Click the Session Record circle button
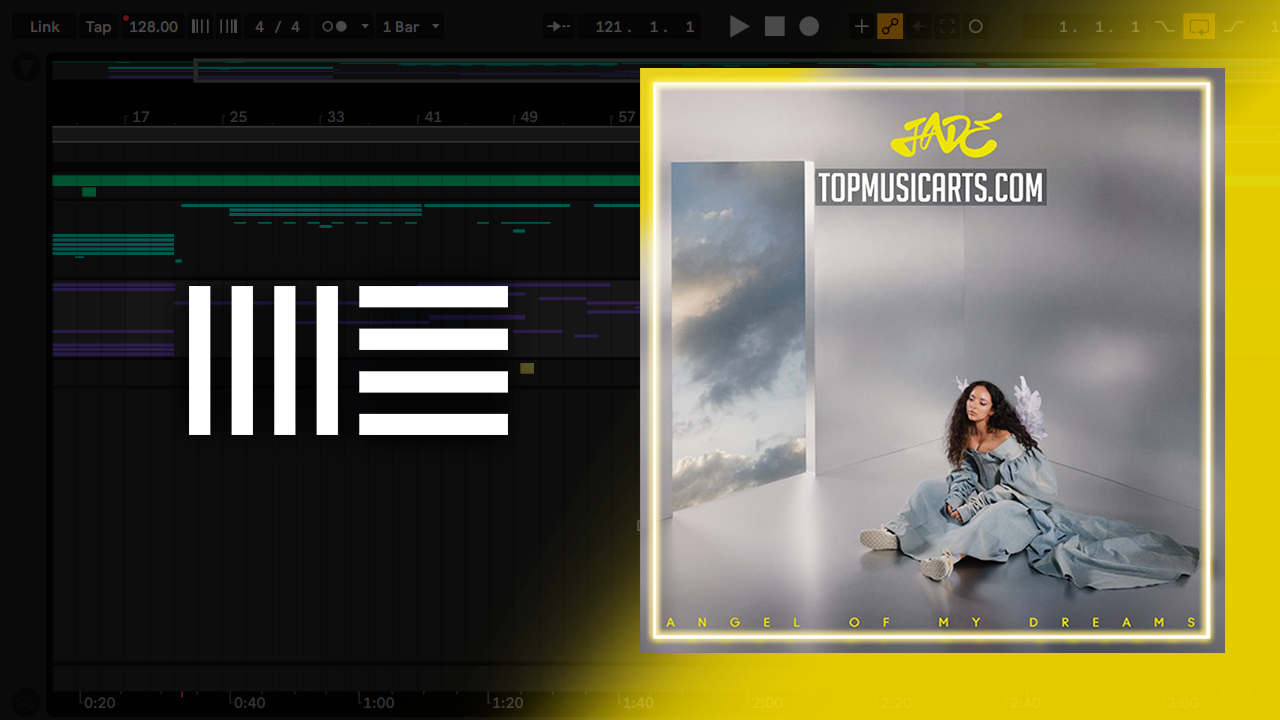Viewport: 1280px width, 720px height. pos(976,27)
